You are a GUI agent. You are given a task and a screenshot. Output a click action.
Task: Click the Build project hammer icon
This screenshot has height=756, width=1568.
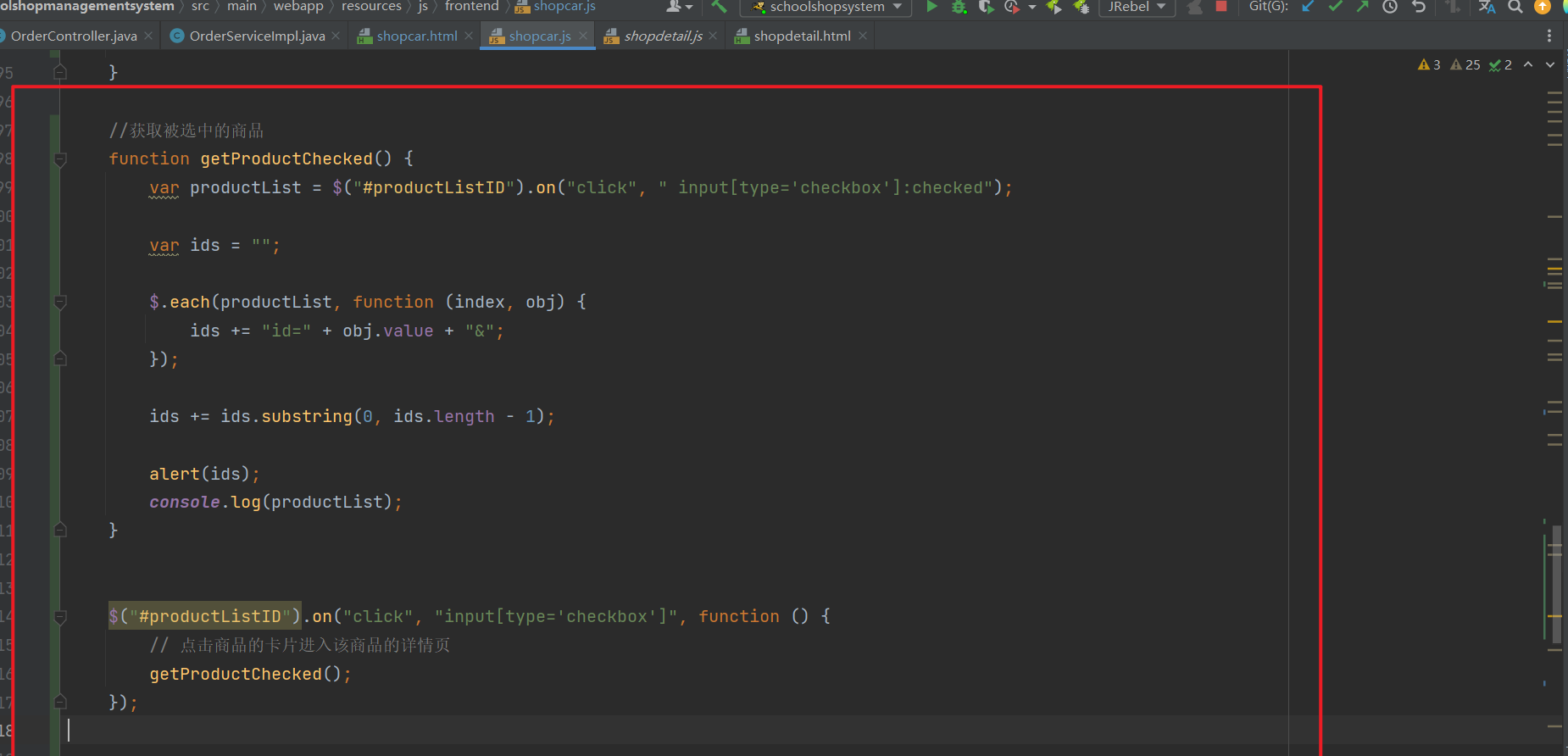[x=719, y=7]
